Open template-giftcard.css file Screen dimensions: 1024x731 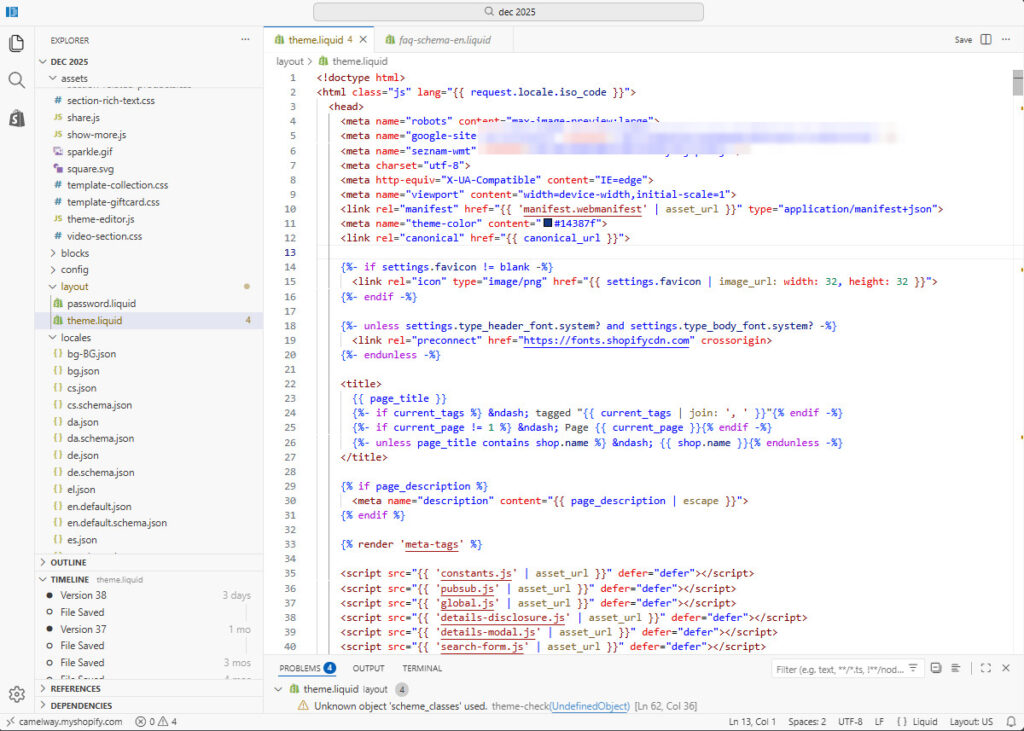[113, 202]
